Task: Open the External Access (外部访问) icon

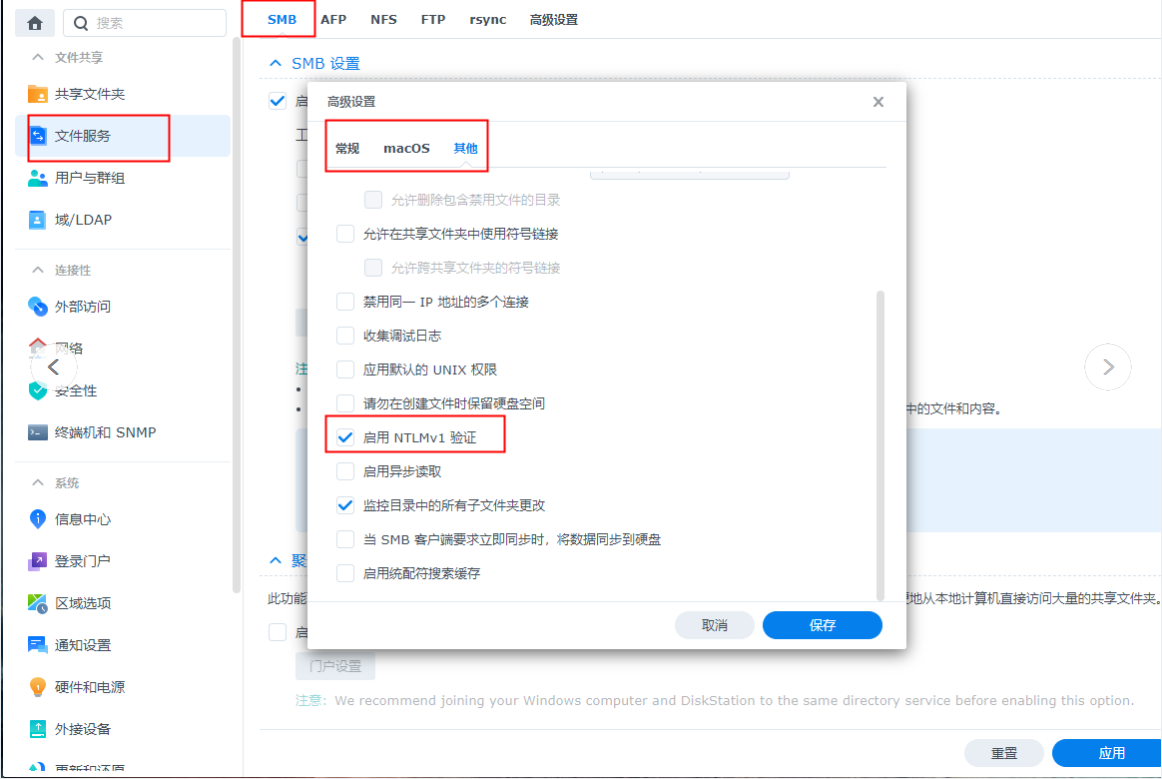Action: 37,306
